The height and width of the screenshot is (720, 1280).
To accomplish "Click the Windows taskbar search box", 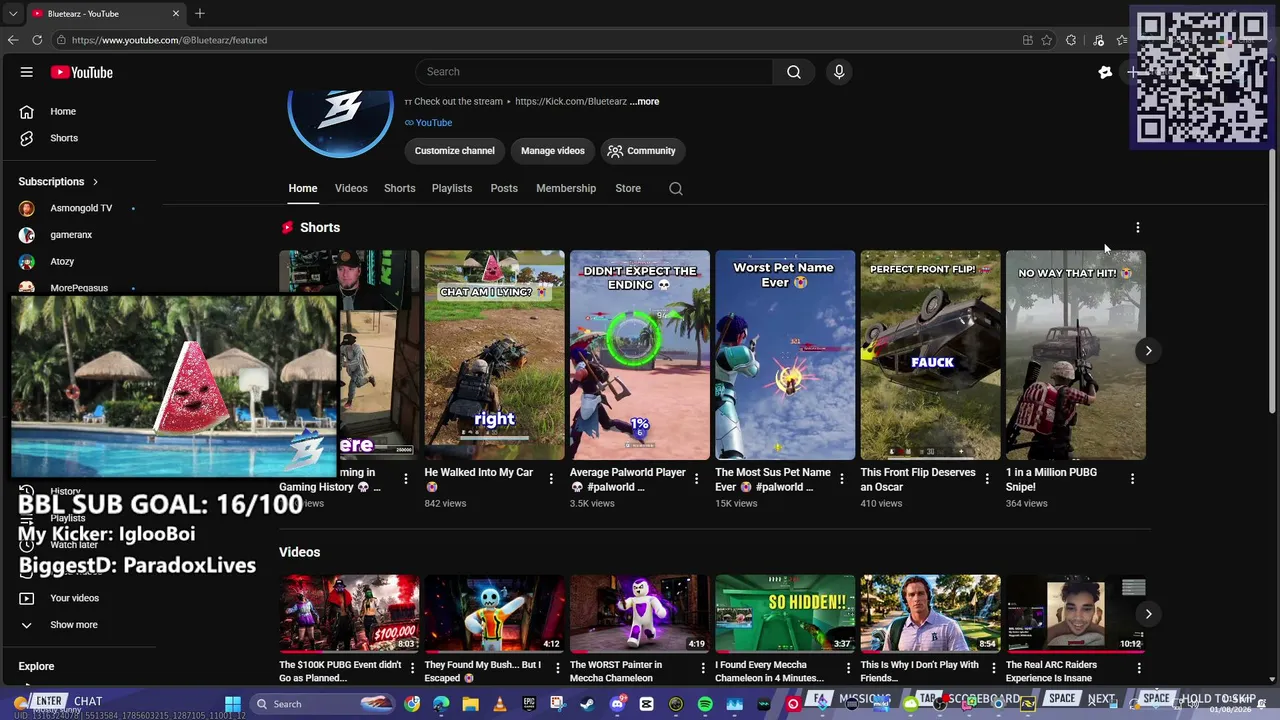I will coord(321,704).
